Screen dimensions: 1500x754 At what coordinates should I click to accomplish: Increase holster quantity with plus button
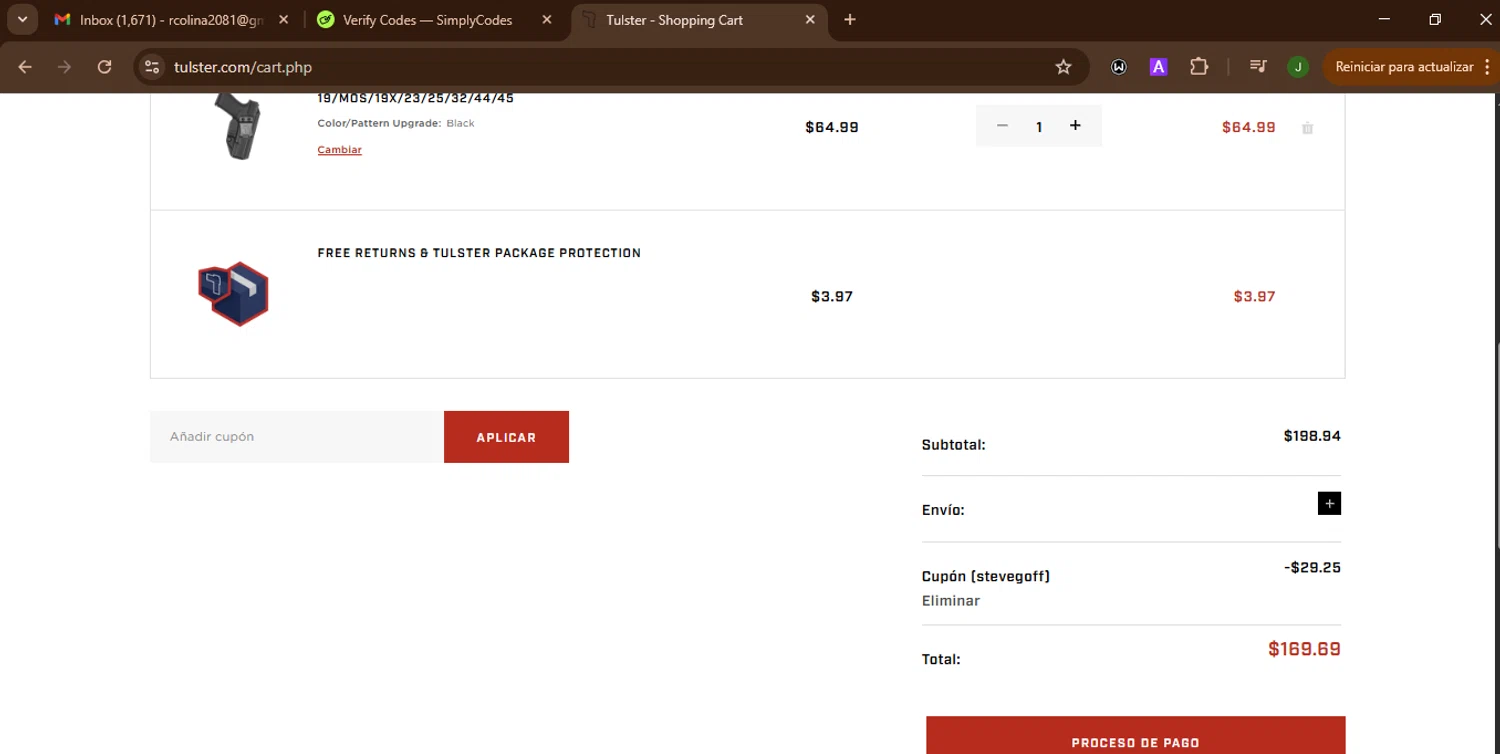1075,126
